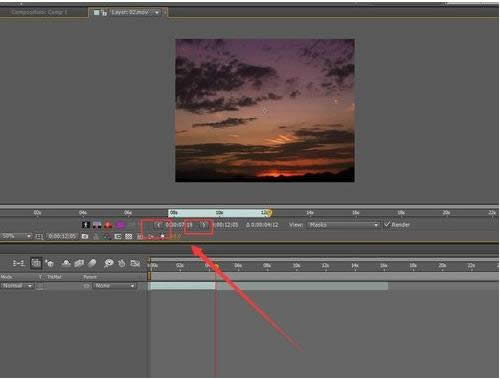This screenshot has height=379, width=500.
Task: Open the Graph Editor icon
Action: tap(135, 263)
